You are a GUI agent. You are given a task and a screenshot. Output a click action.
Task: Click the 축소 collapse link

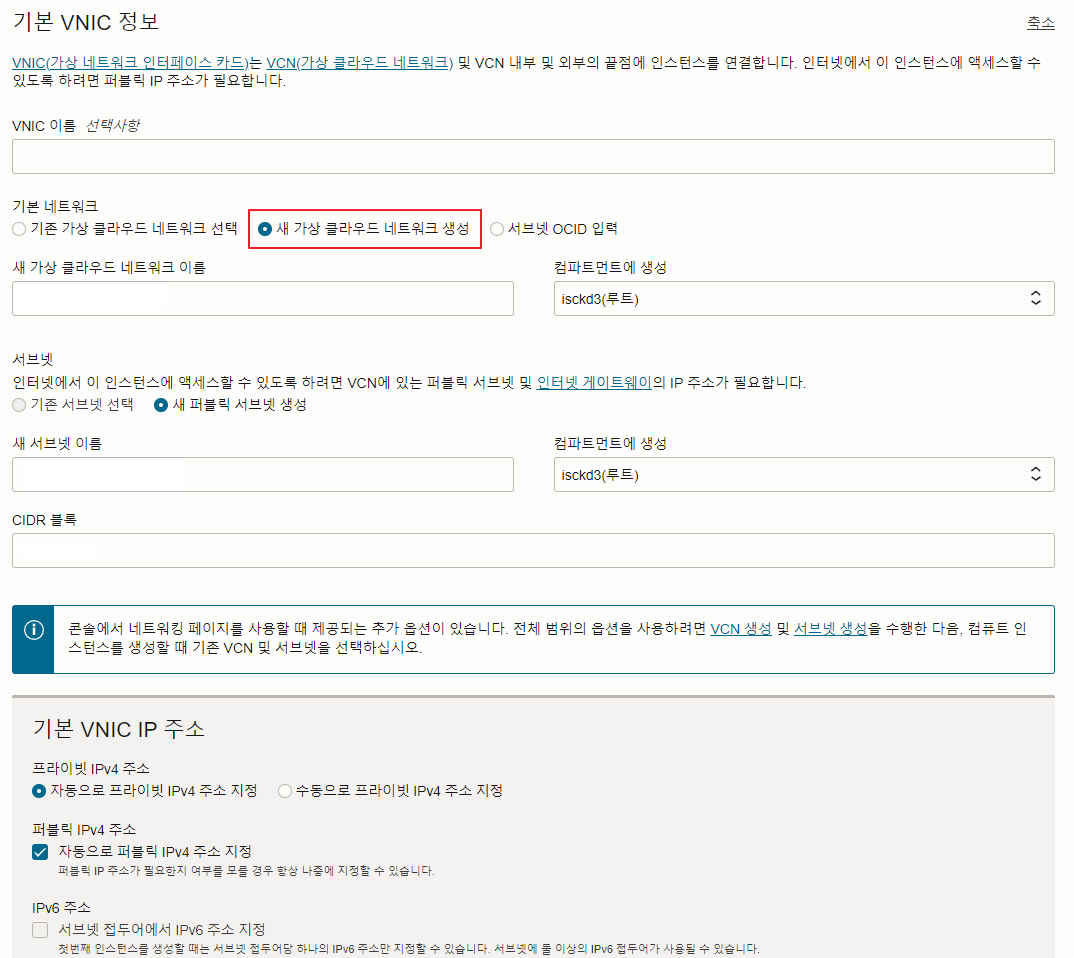coord(1040,23)
